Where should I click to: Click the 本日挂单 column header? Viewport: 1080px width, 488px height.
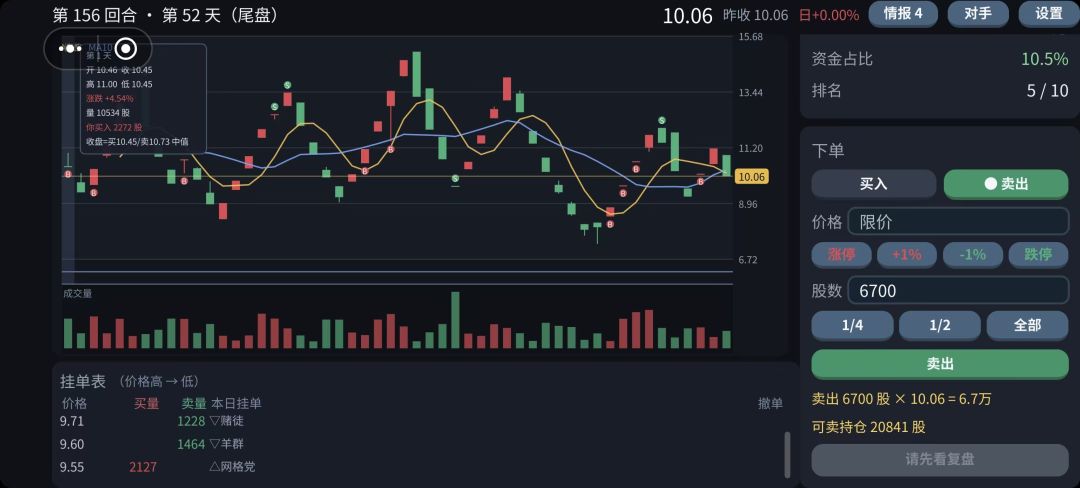(236, 403)
